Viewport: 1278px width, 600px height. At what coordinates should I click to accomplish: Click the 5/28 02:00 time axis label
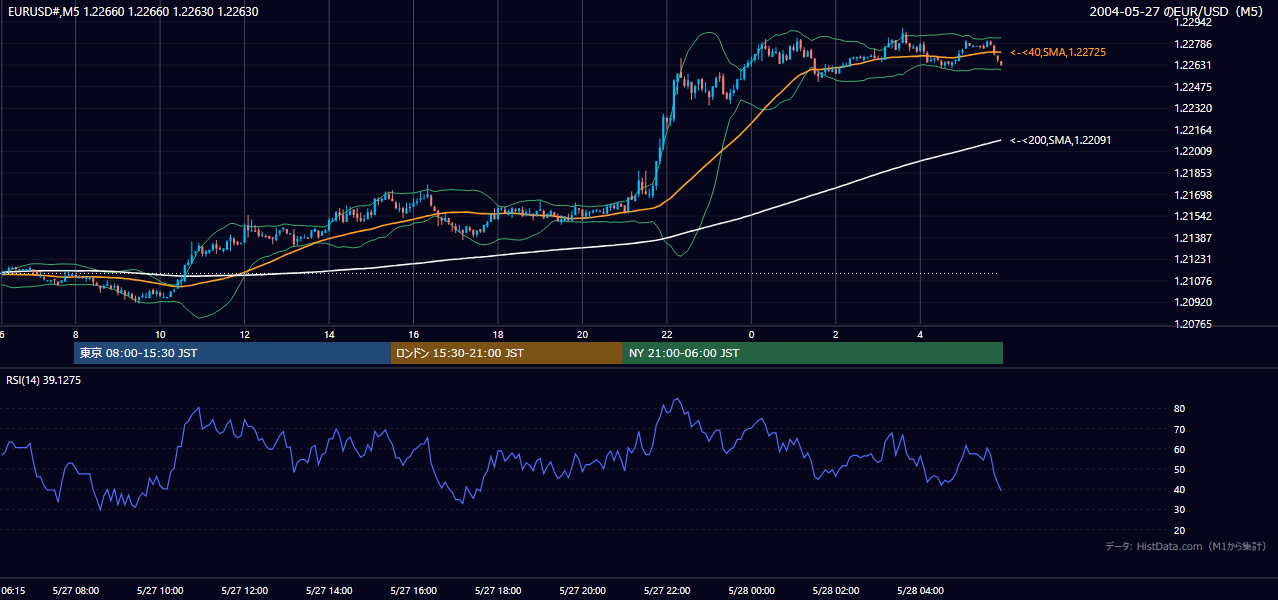pyautogui.click(x=836, y=591)
